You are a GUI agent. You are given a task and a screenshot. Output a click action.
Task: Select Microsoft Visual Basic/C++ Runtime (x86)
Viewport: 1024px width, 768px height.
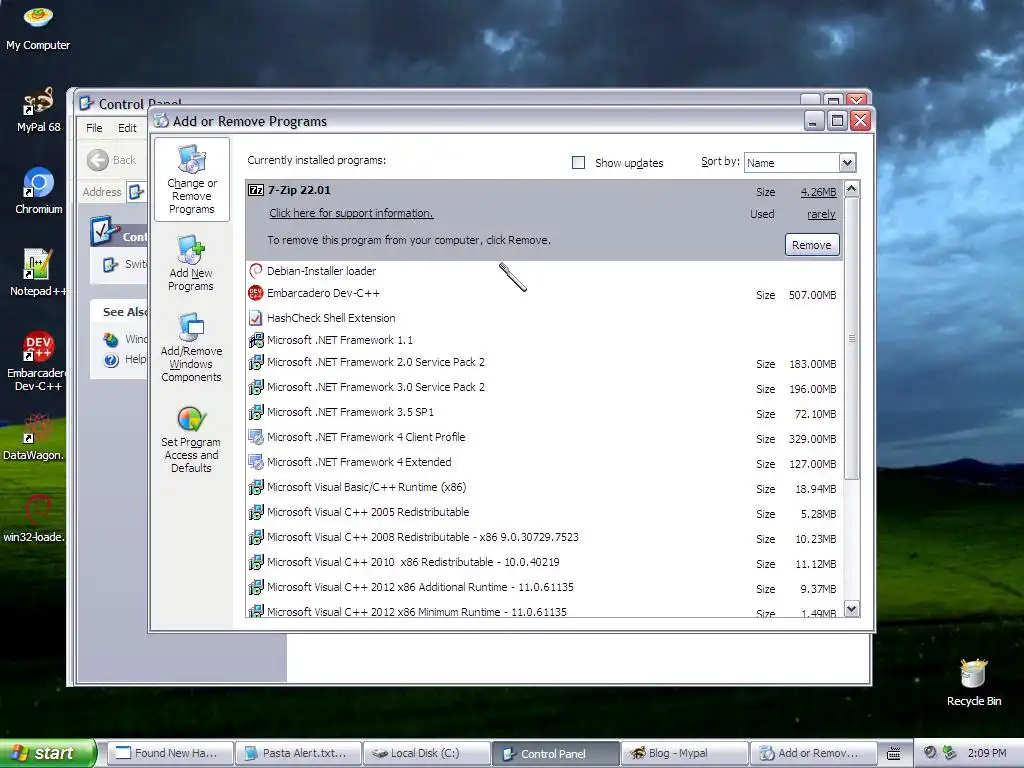tap(544, 487)
